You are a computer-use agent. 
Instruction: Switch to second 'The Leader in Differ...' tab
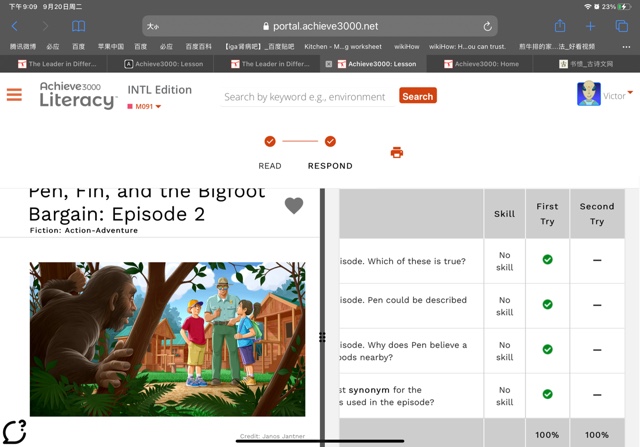(270, 64)
